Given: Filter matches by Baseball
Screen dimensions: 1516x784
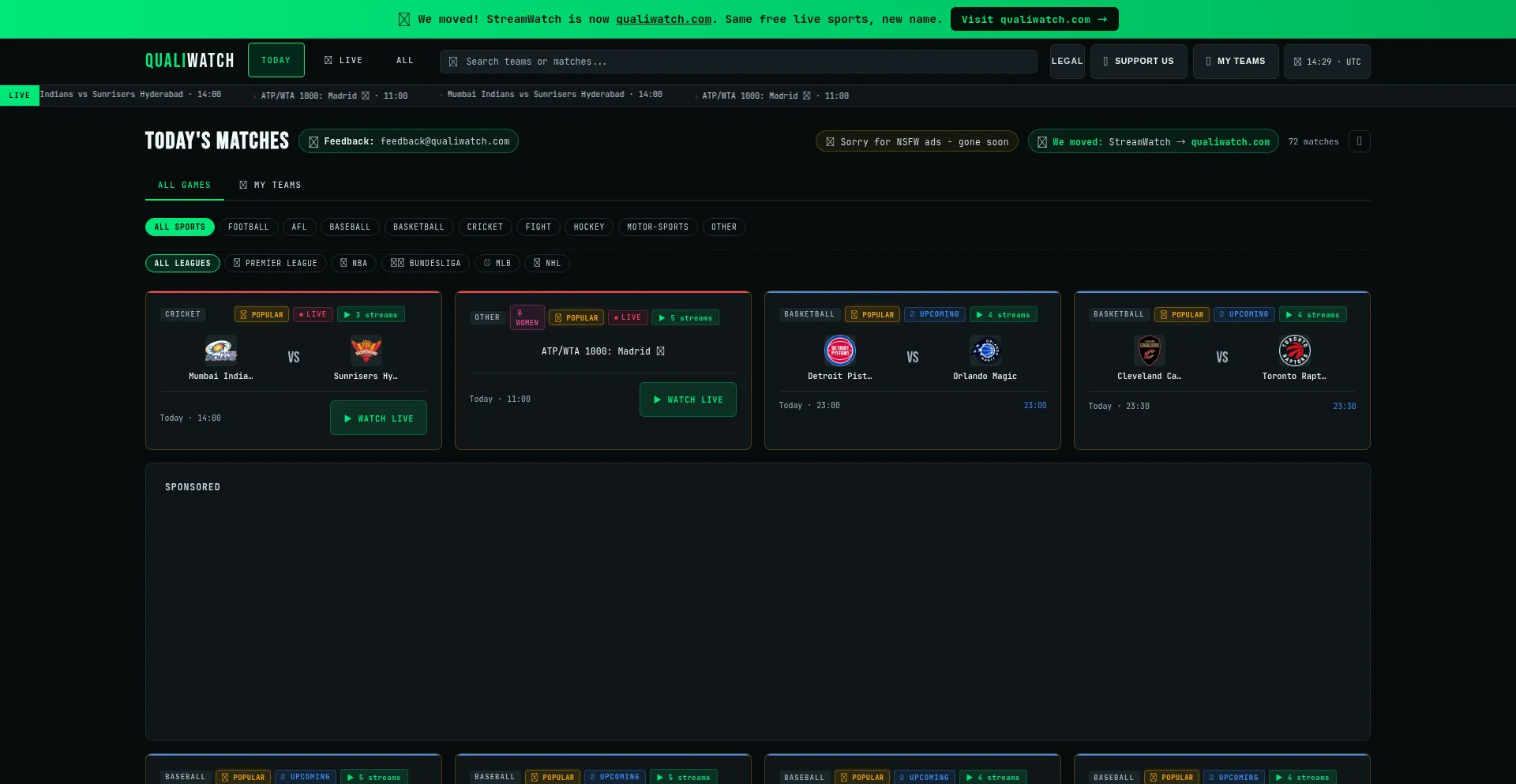Looking at the screenshot, I should (x=350, y=227).
